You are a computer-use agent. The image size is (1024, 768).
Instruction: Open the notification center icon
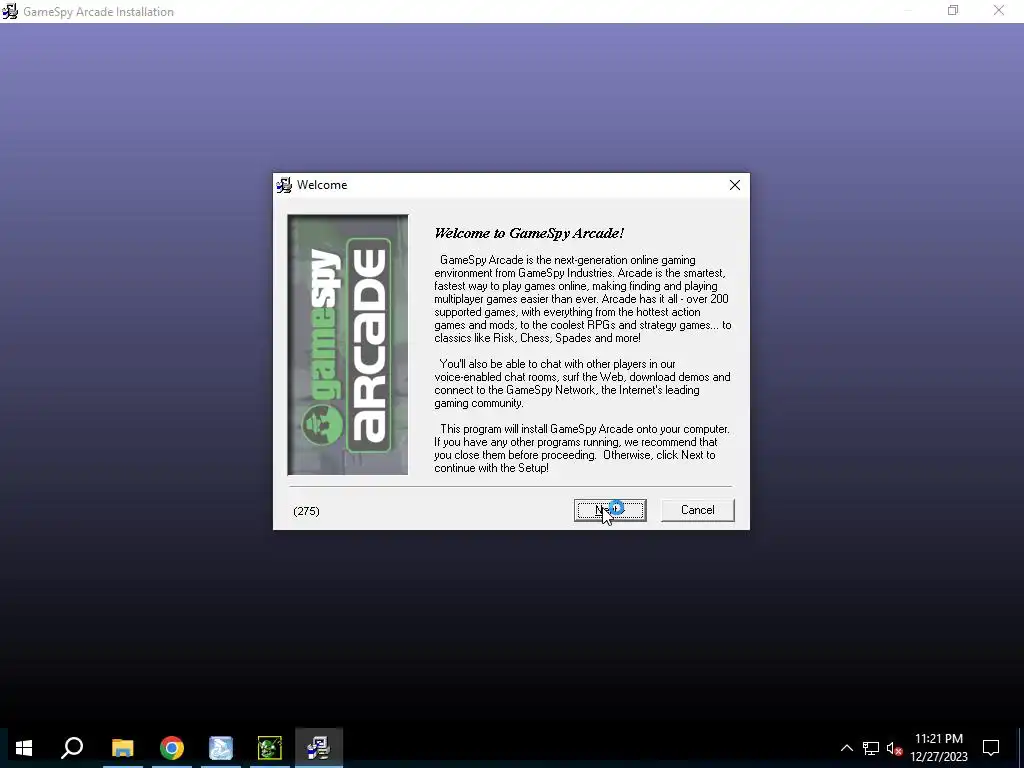point(991,748)
